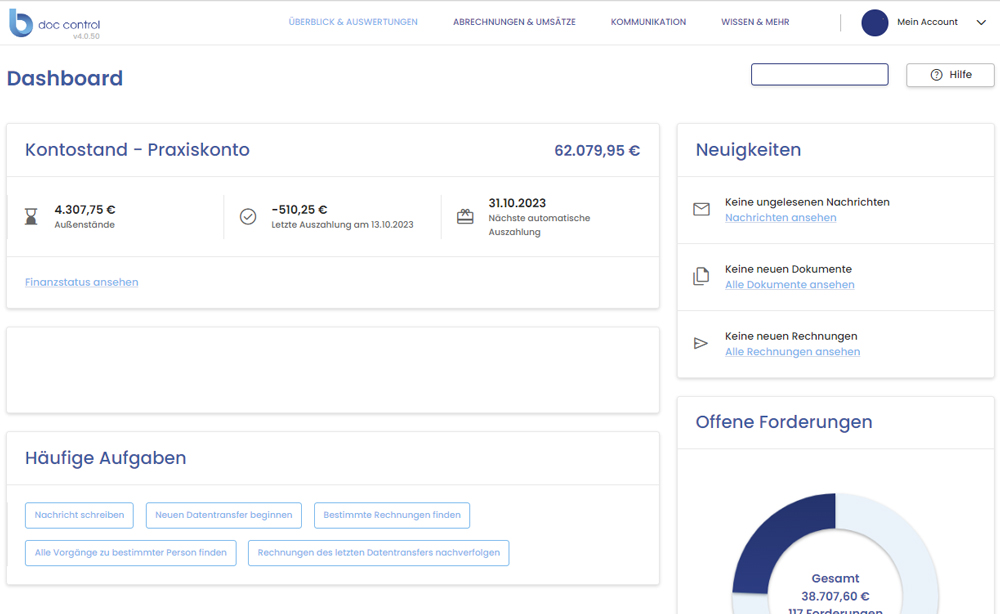Focus the search input field beside Hilfe
Viewport: 1000px width, 614px height.
pos(819,75)
